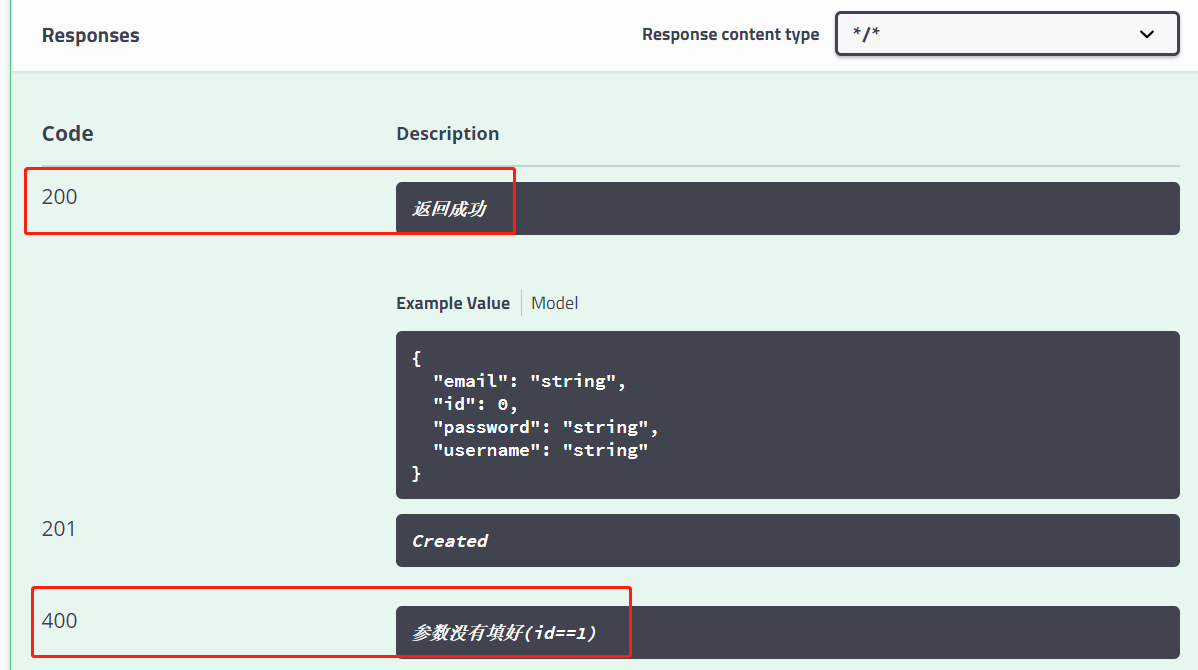Click the dropdown chevron arrow icon

point(1147,34)
